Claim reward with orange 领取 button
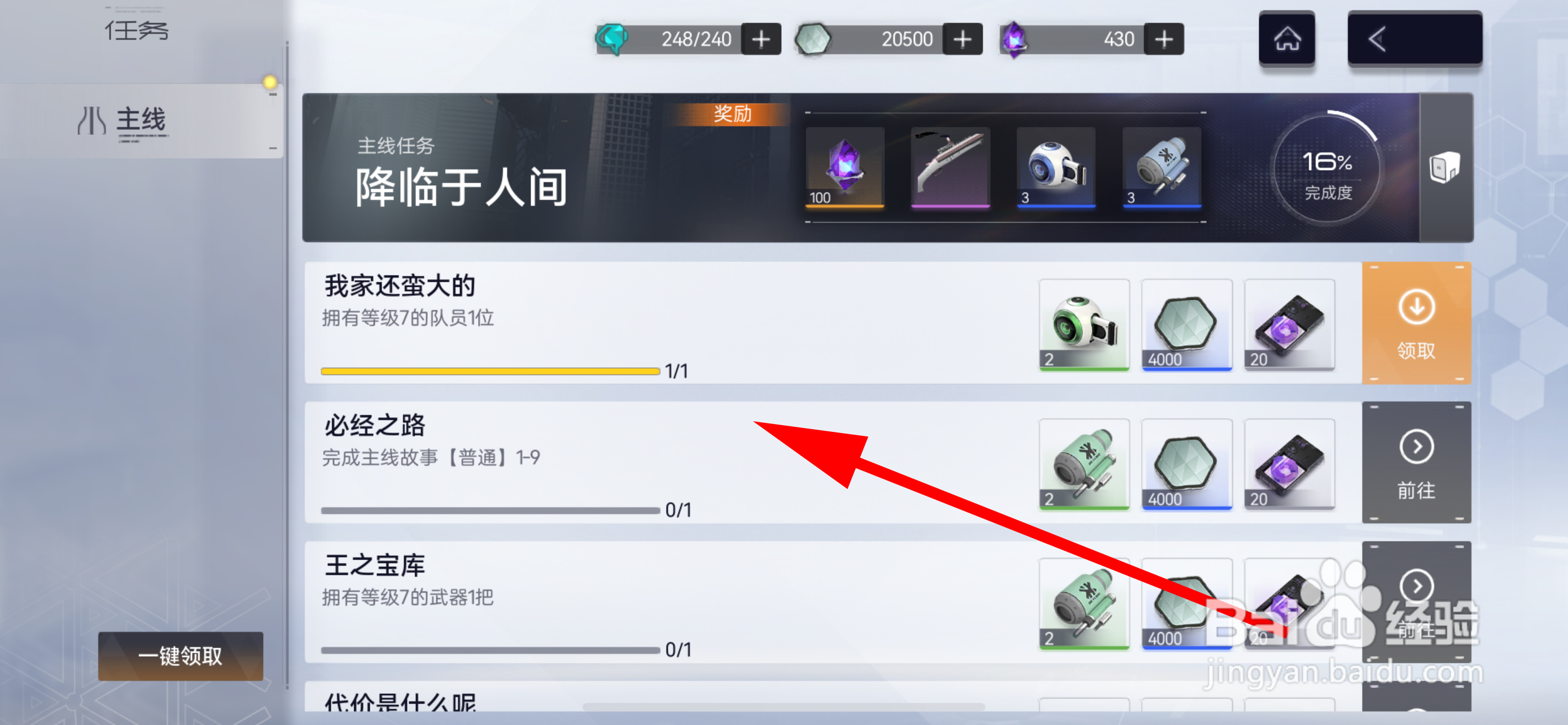This screenshot has height=725, width=1568. pyautogui.click(x=1416, y=322)
